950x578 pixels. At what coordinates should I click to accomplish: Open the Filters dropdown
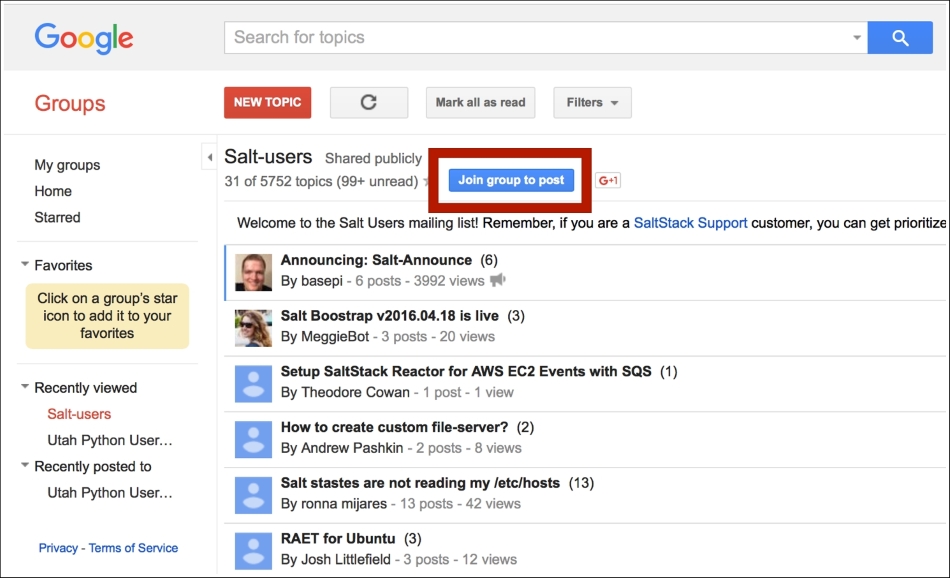point(592,102)
